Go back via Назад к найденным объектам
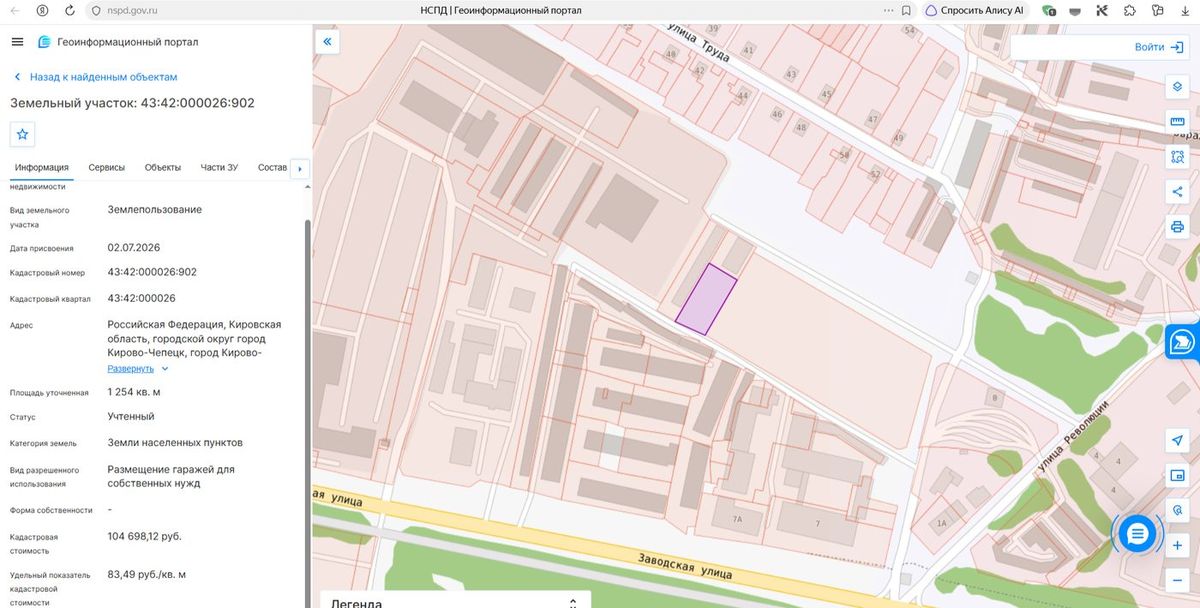The image size is (1200, 608). tap(96, 77)
